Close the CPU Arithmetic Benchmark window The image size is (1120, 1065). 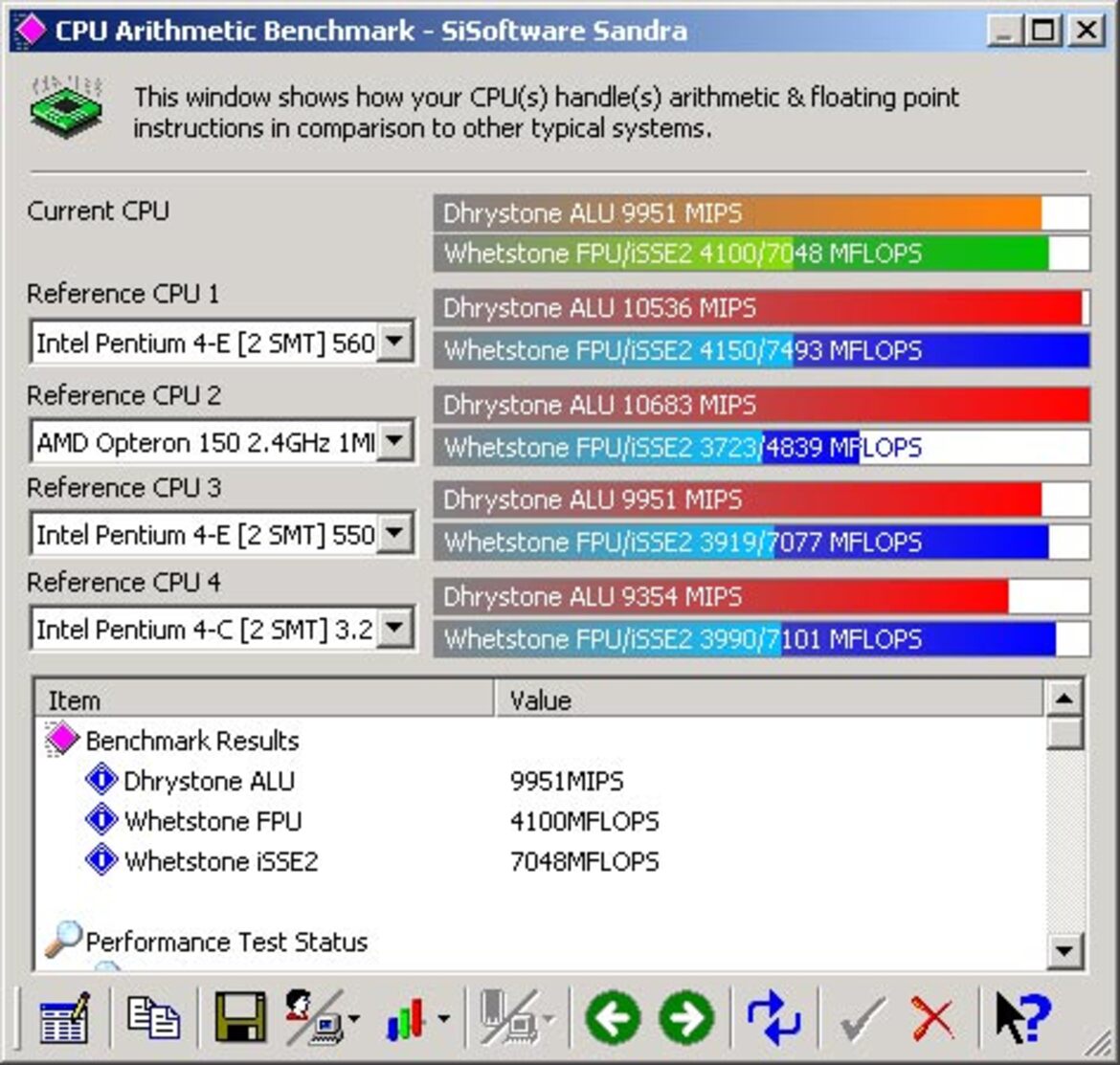pos(1086,31)
